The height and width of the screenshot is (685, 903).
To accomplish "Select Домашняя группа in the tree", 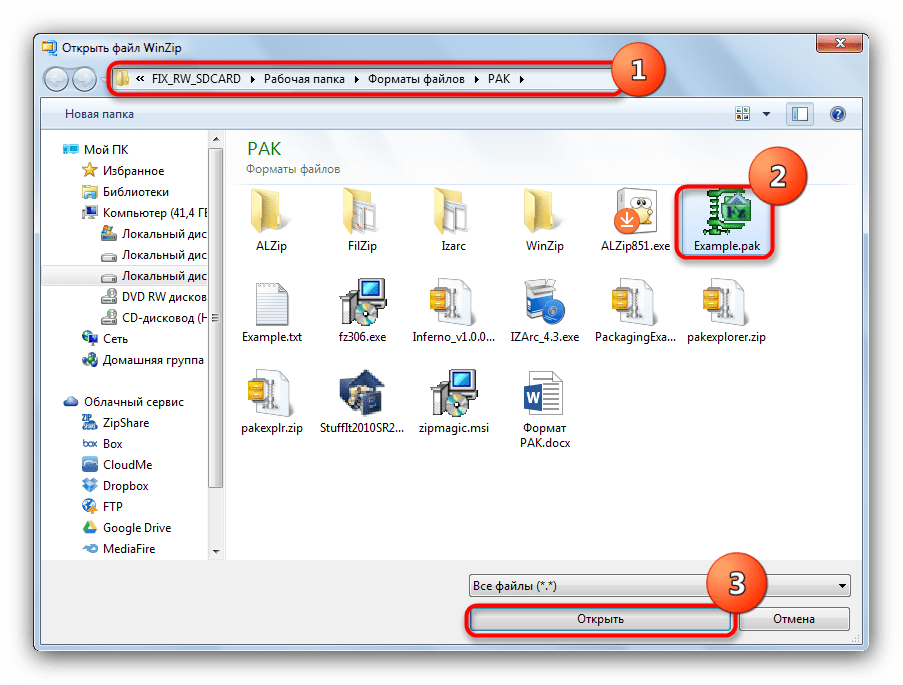I will pyautogui.click(x=142, y=360).
